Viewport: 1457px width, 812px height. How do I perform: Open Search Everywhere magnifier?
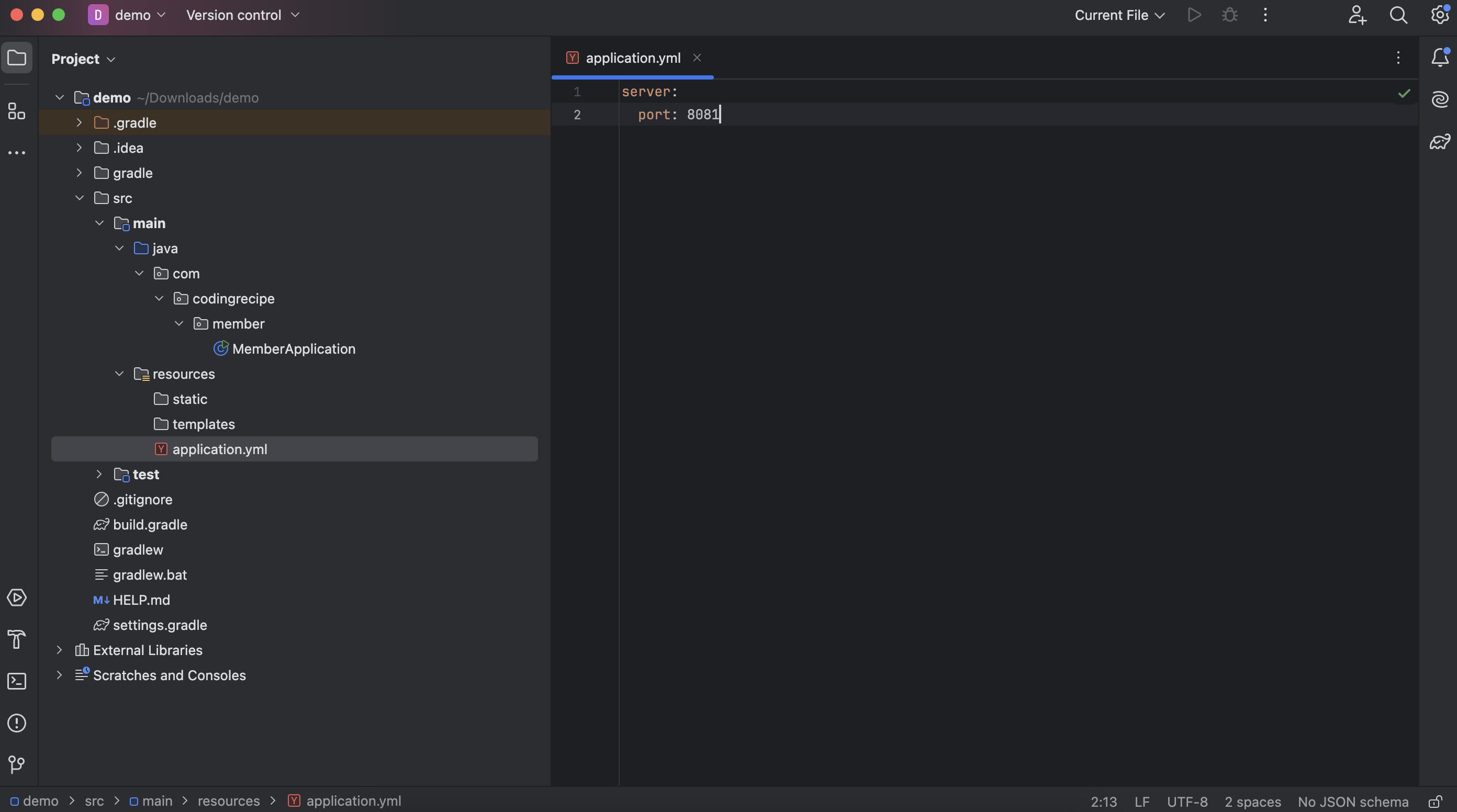coord(1398,15)
